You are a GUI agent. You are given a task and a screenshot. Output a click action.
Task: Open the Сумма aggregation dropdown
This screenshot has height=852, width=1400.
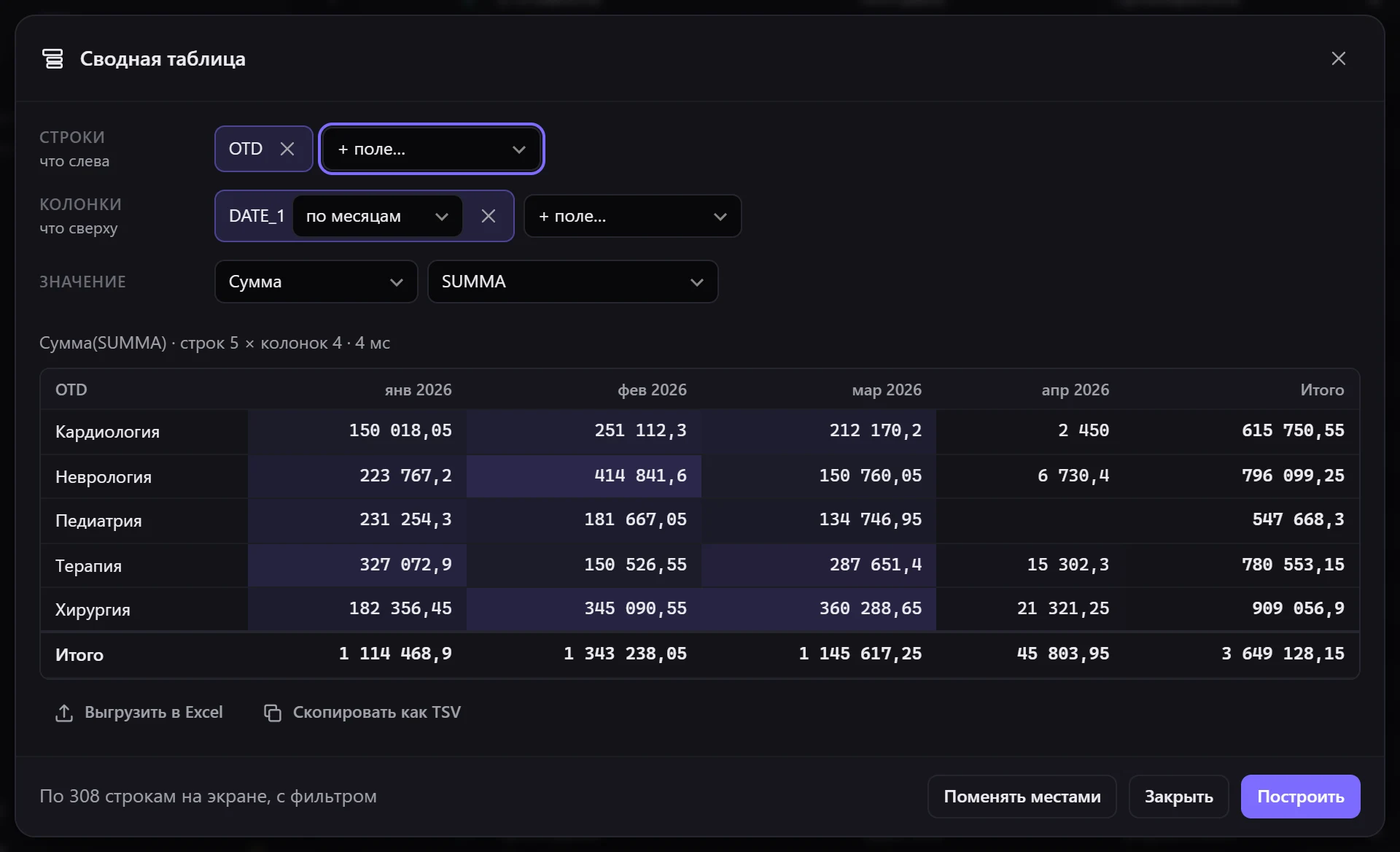coord(316,282)
